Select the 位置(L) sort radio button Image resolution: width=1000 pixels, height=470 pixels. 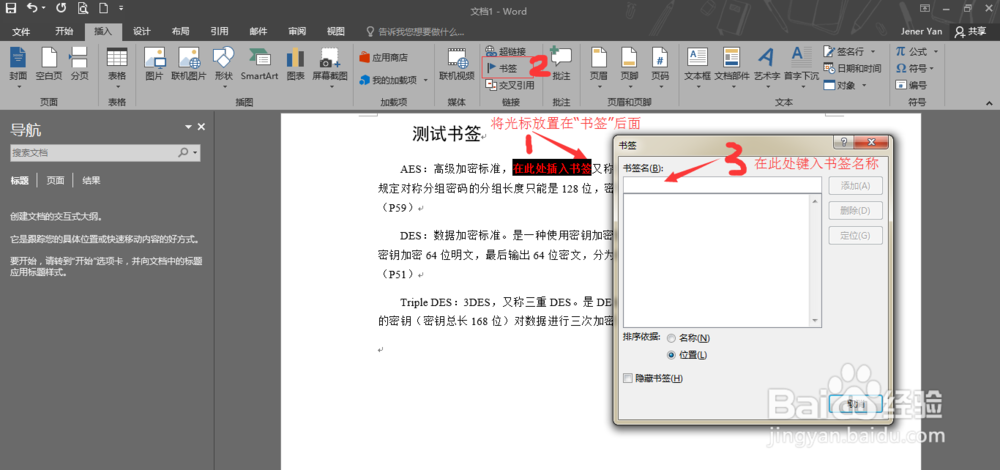click(x=671, y=355)
